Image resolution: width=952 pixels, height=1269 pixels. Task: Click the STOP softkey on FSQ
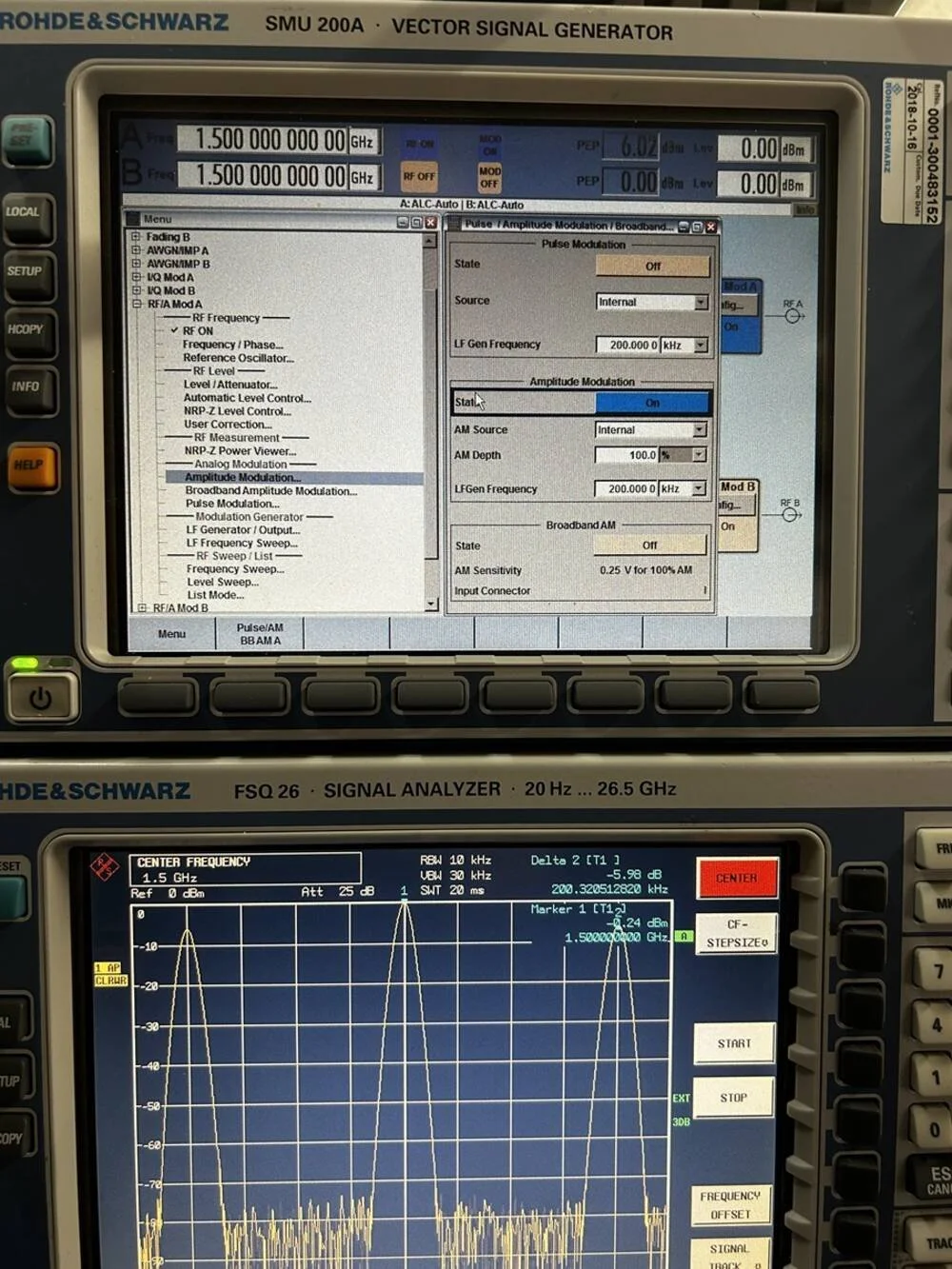(x=733, y=1098)
